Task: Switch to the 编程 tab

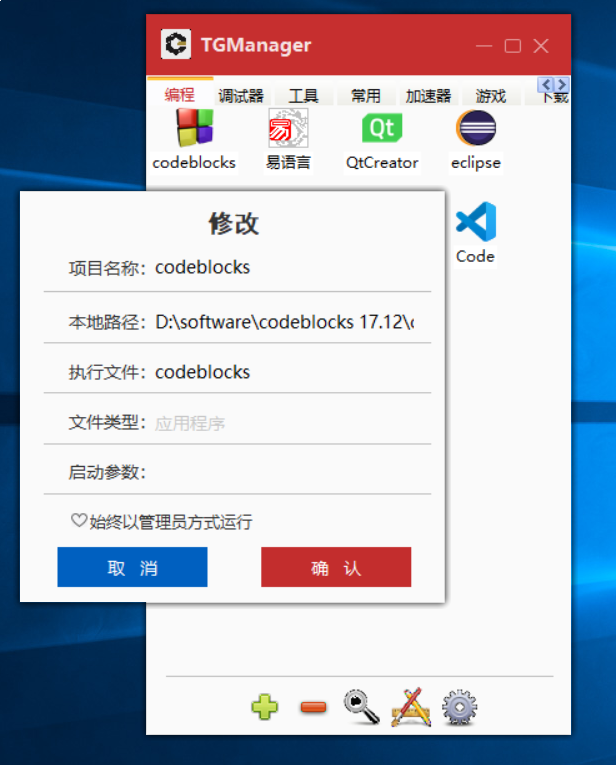Action: pyautogui.click(x=179, y=94)
